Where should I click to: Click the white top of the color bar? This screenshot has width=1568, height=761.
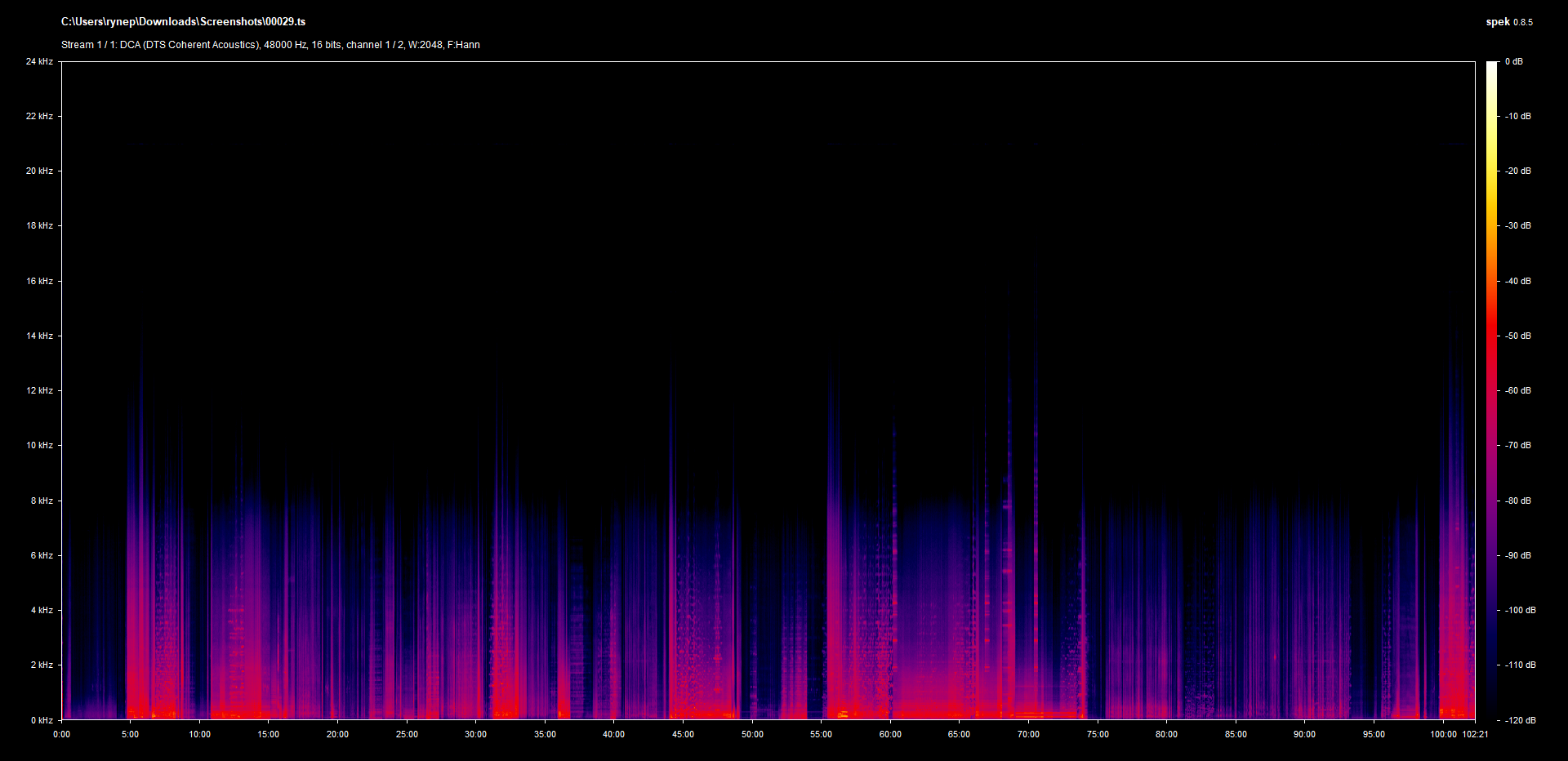tap(1492, 67)
